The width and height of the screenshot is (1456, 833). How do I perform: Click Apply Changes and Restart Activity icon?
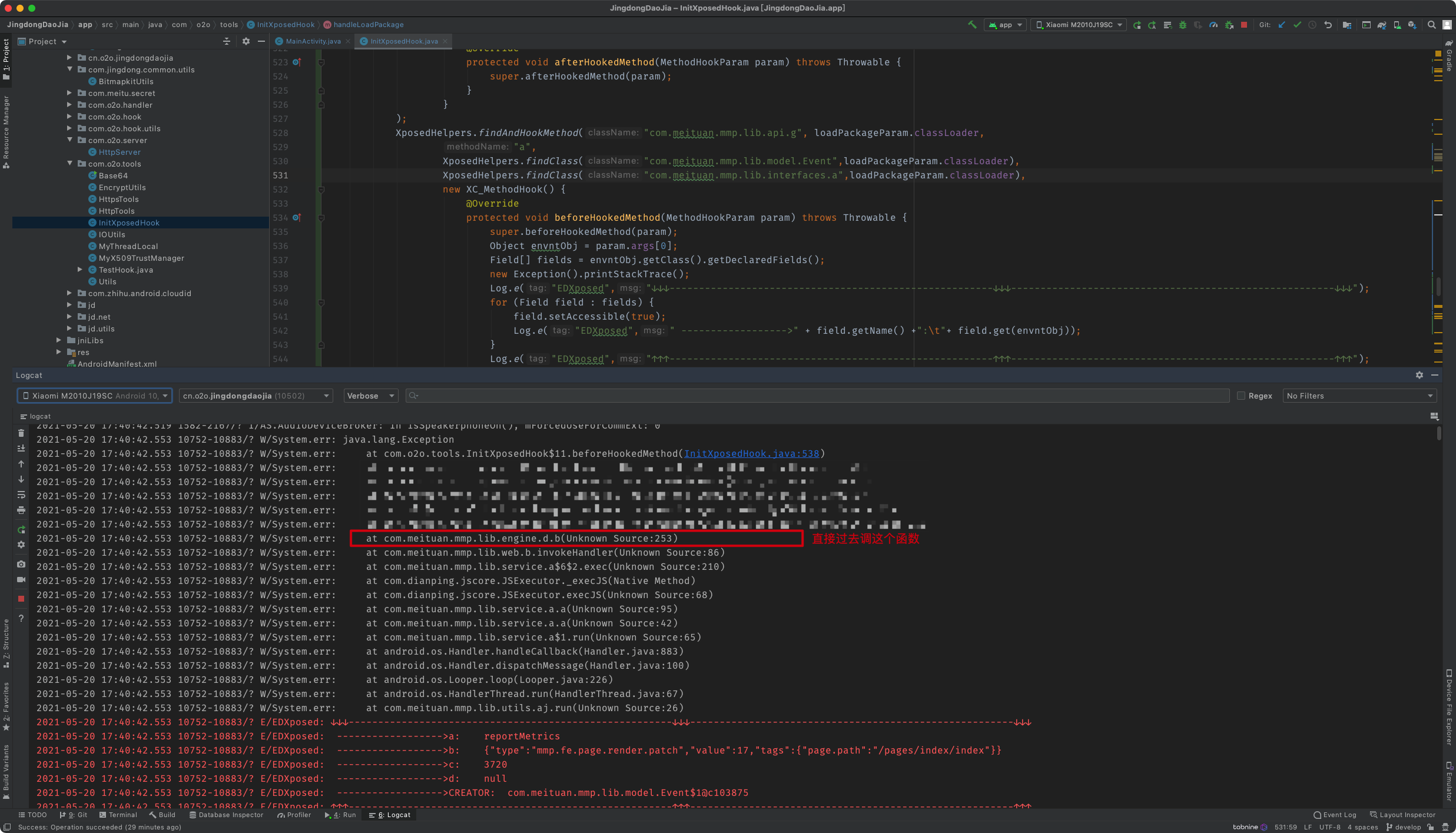tap(1152, 25)
